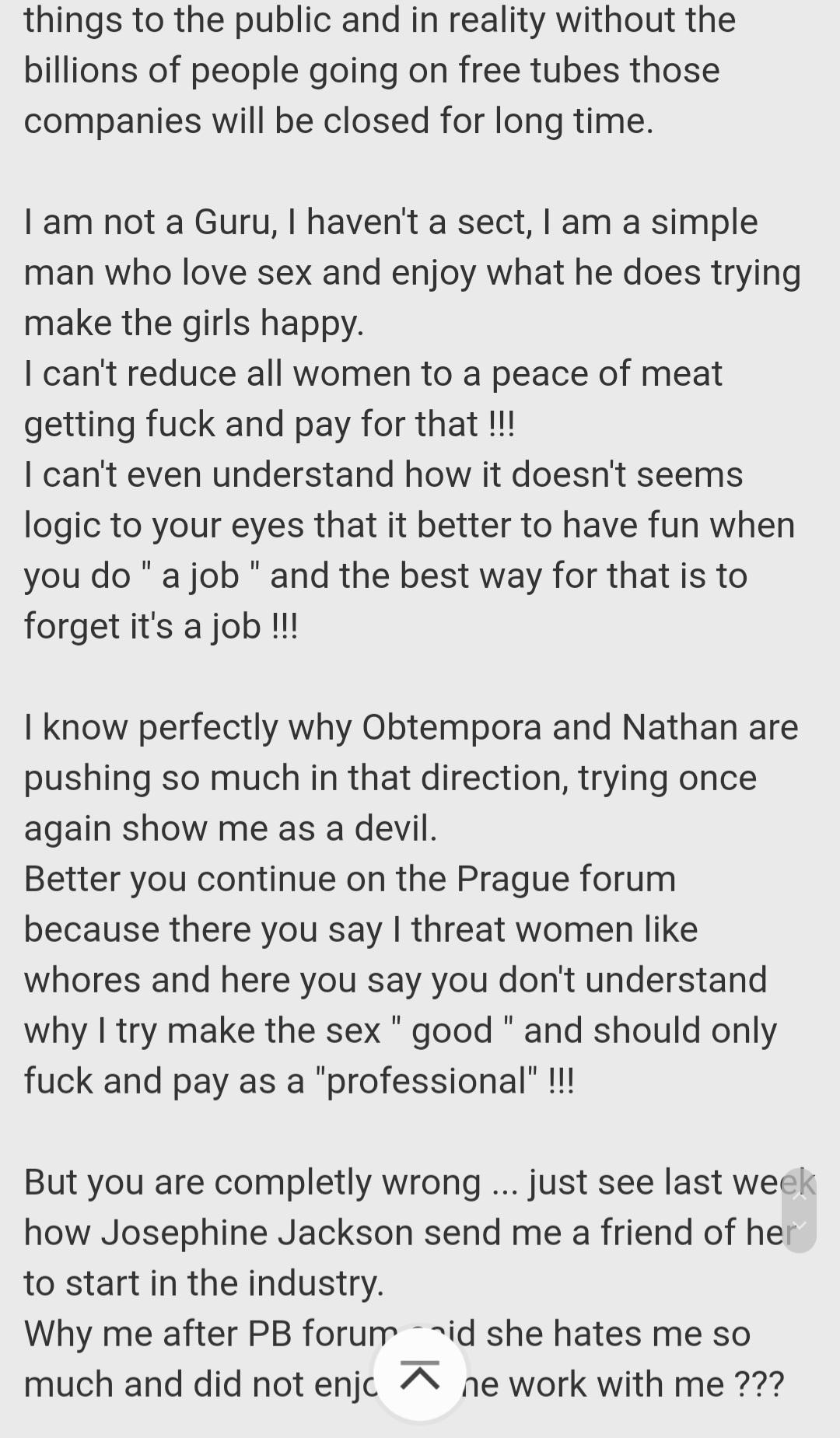This screenshot has width=840, height=1438.
Task: Click the word "Guru" in the text
Action: point(234,222)
